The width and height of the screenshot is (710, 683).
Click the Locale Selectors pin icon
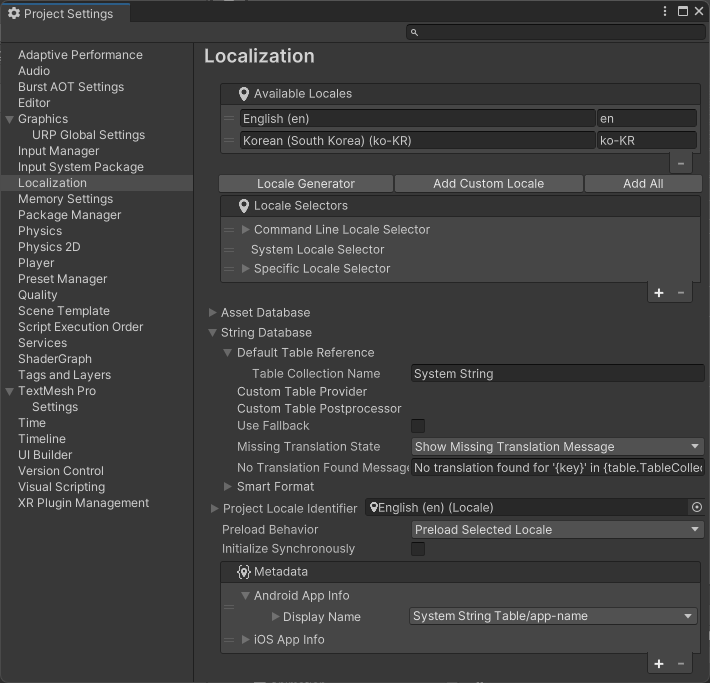click(244, 206)
